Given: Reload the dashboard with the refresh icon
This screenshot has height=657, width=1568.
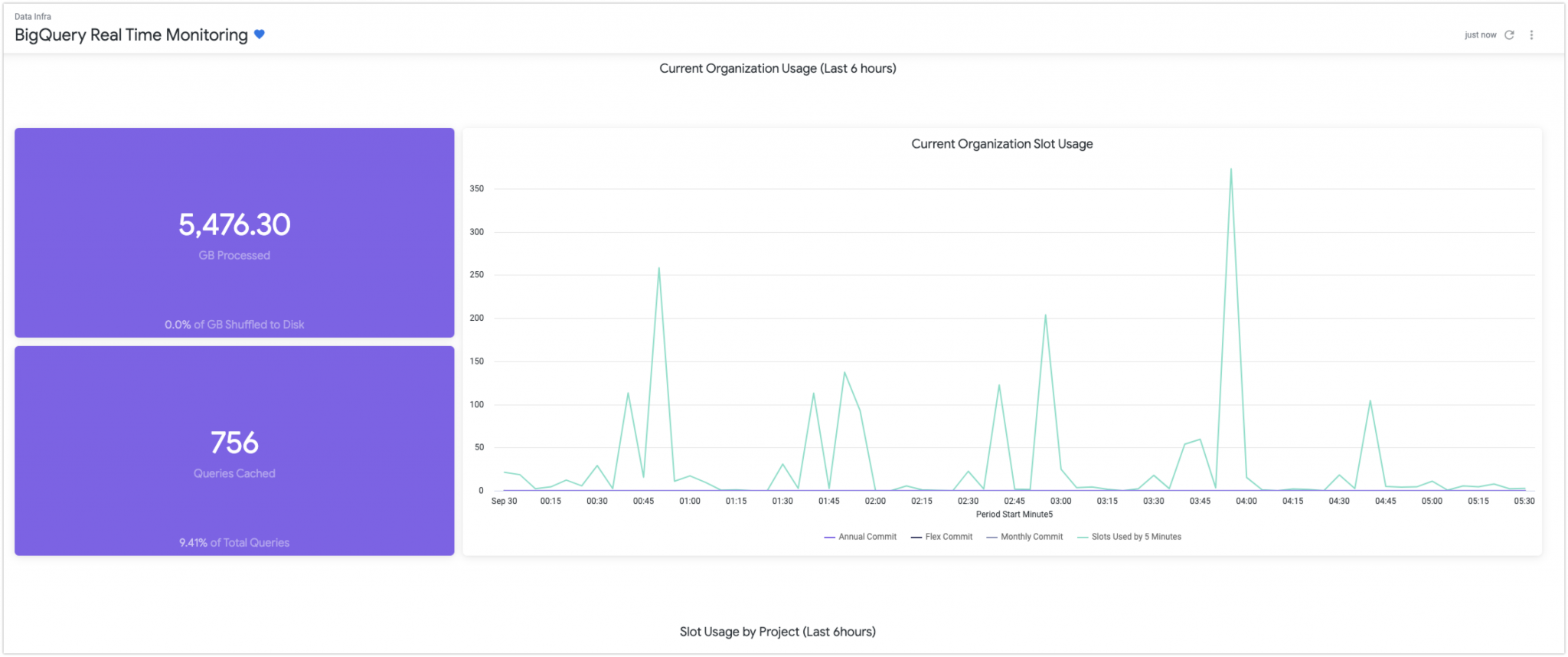Looking at the screenshot, I should [1509, 35].
